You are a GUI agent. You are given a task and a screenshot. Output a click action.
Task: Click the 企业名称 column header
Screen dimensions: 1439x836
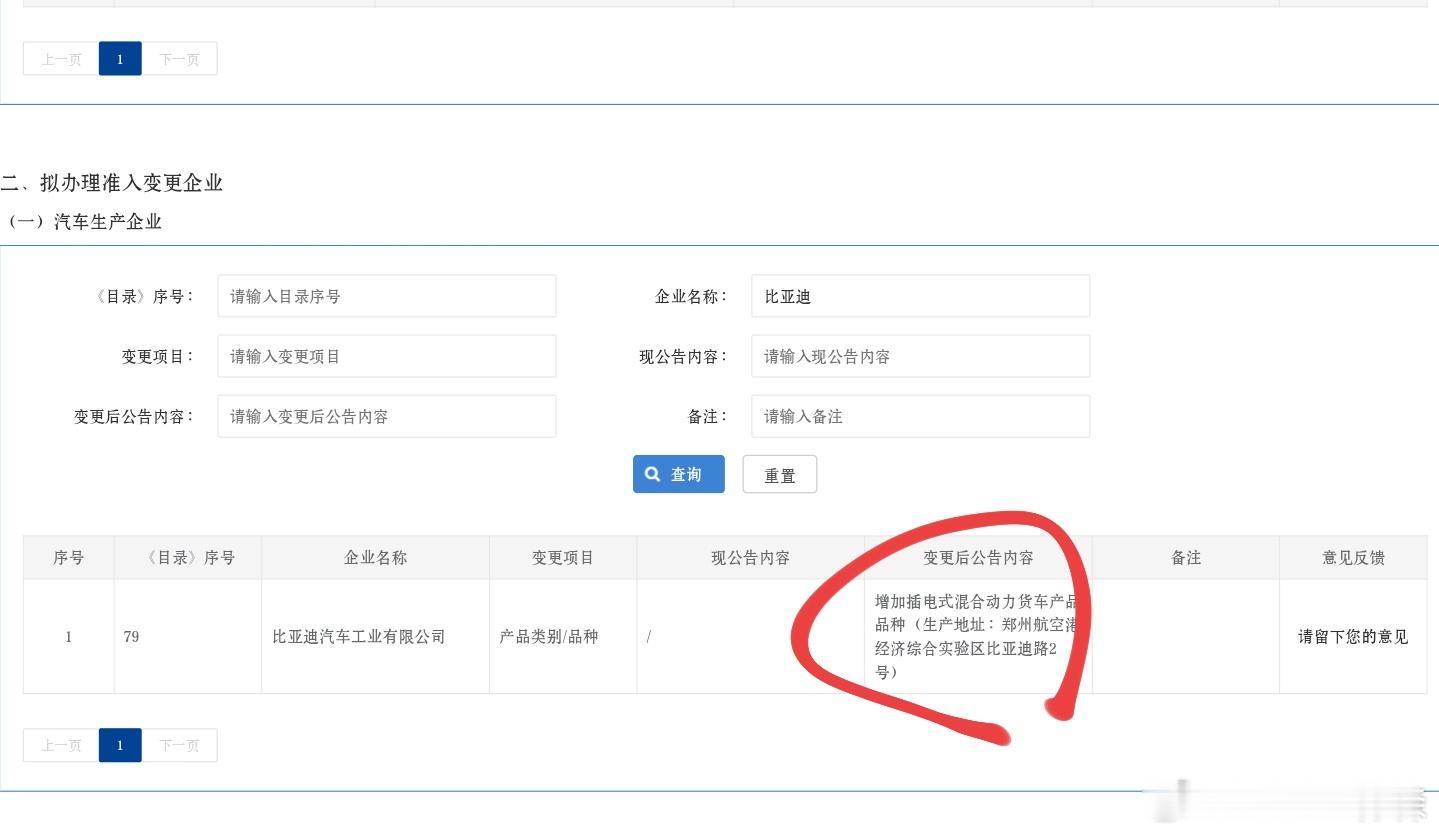coord(375,557)
